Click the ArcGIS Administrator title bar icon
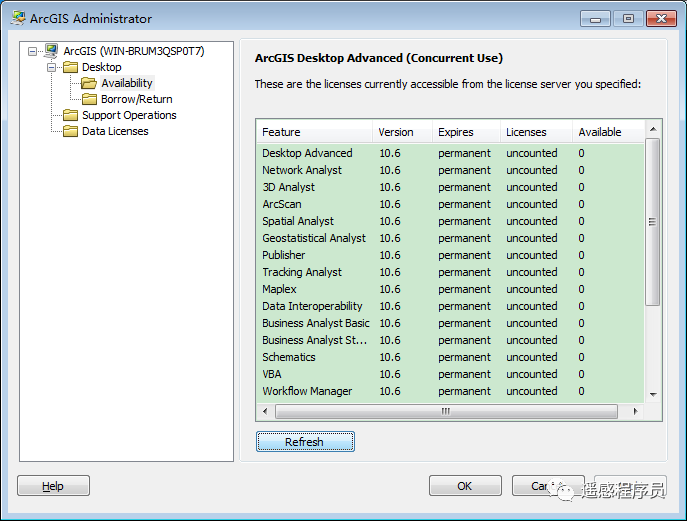The width and height of the screenshot is (687, 521). click(x=19, y=18)
